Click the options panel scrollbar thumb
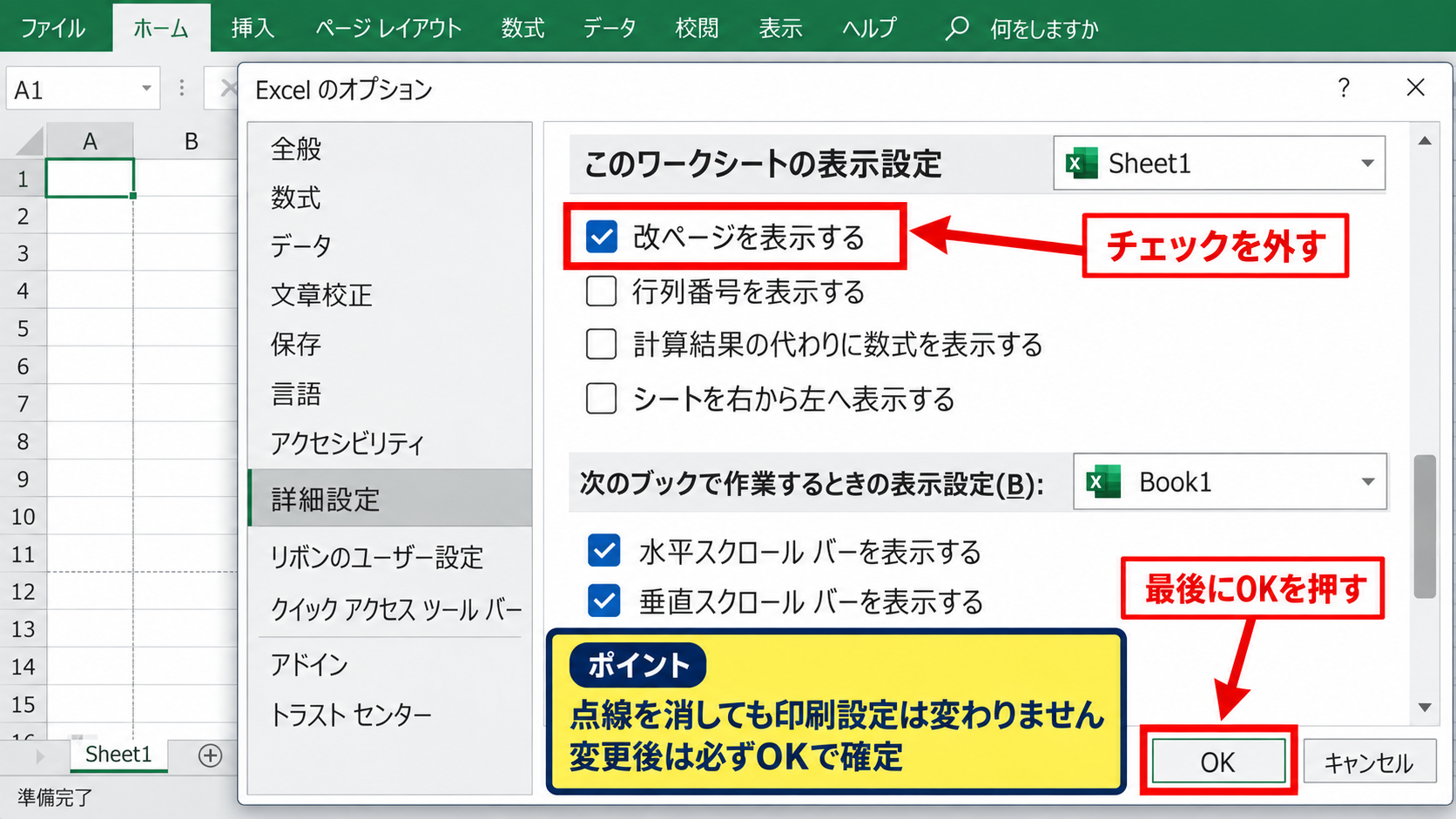 point(1425,527)
